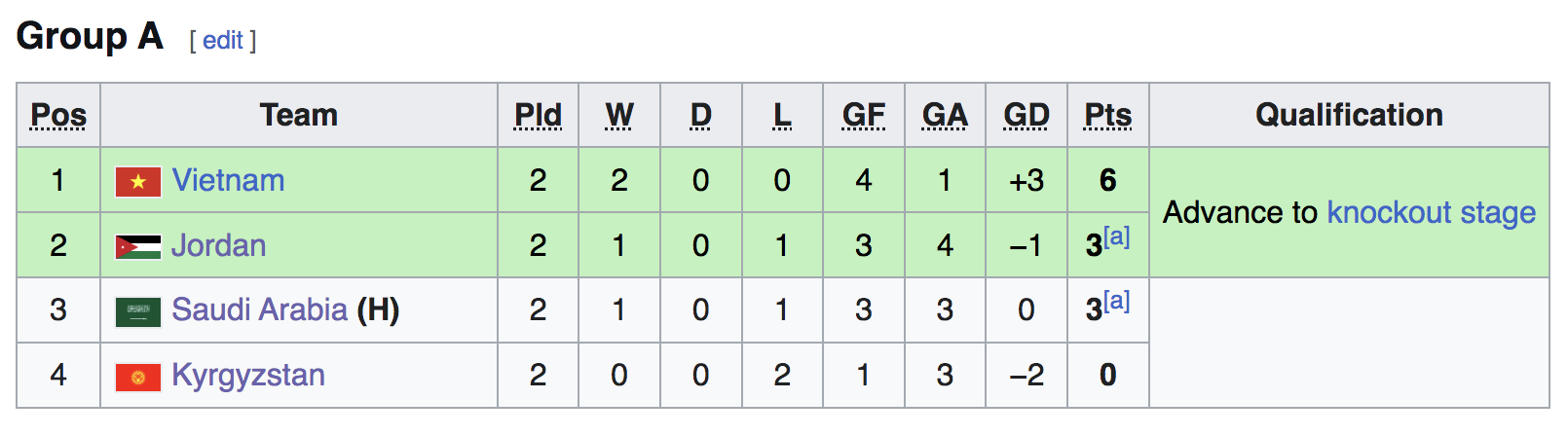Click the Saudi Arabia flag icon
The image size is (1568, 436).
coord(138,311)
